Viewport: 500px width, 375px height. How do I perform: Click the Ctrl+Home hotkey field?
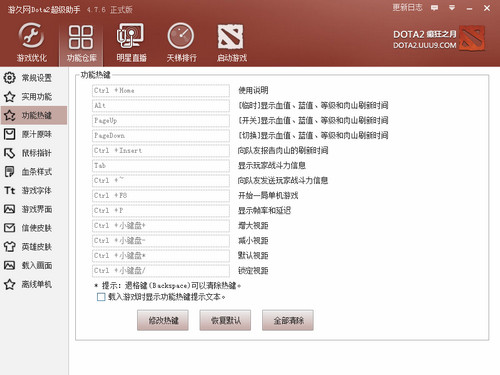161,91
